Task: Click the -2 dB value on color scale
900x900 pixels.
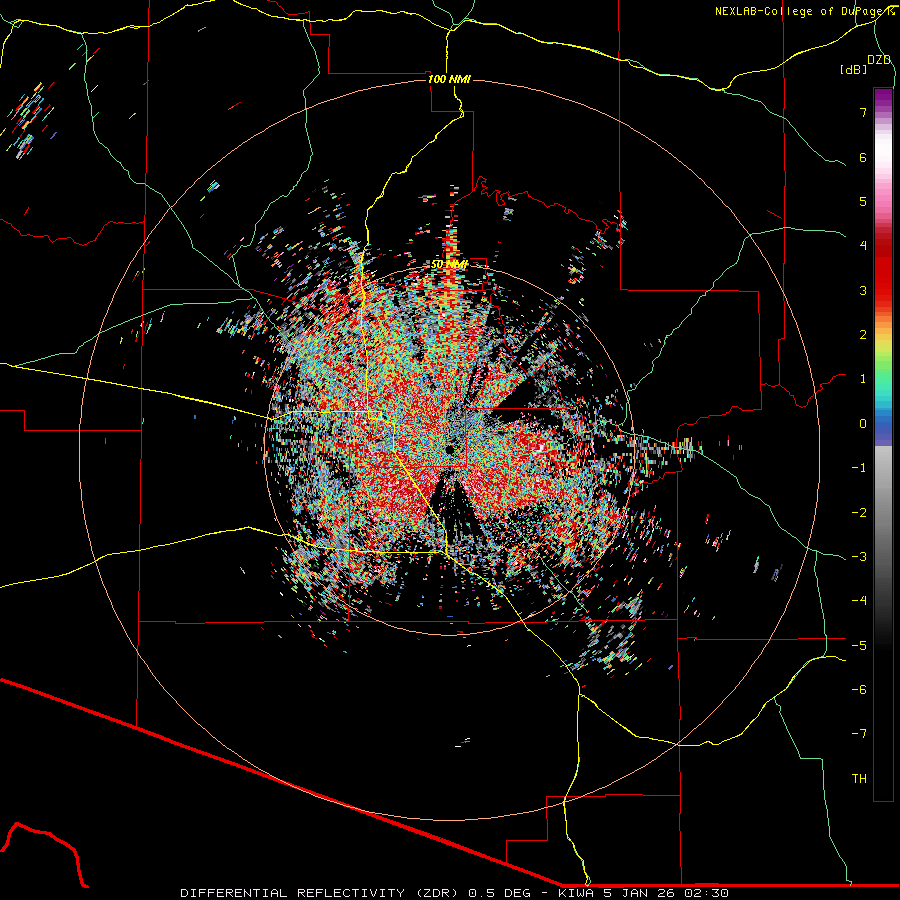Action: [859, 513]
